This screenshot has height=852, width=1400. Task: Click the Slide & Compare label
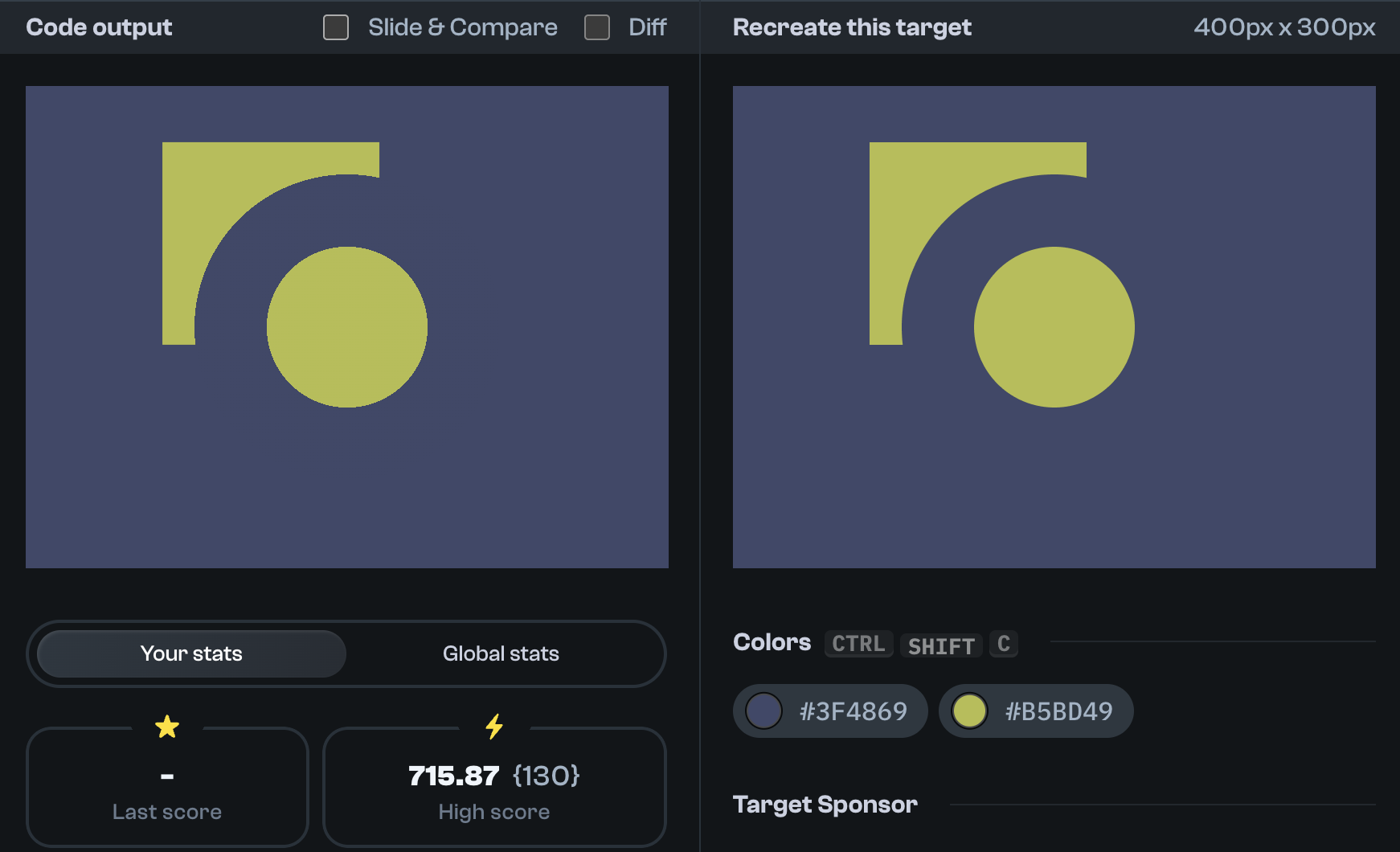coord(463,27)
